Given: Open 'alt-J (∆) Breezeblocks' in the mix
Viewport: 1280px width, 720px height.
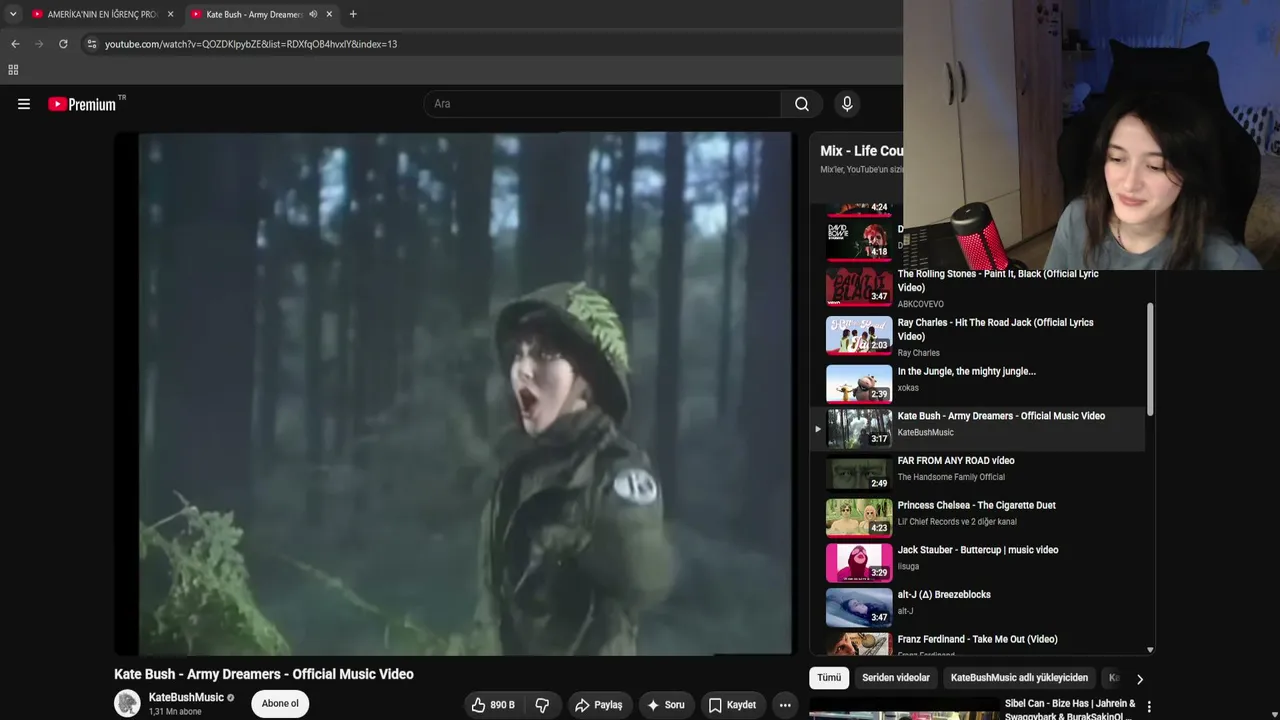Looking at the screenshot, I should (x=944, y=595).
